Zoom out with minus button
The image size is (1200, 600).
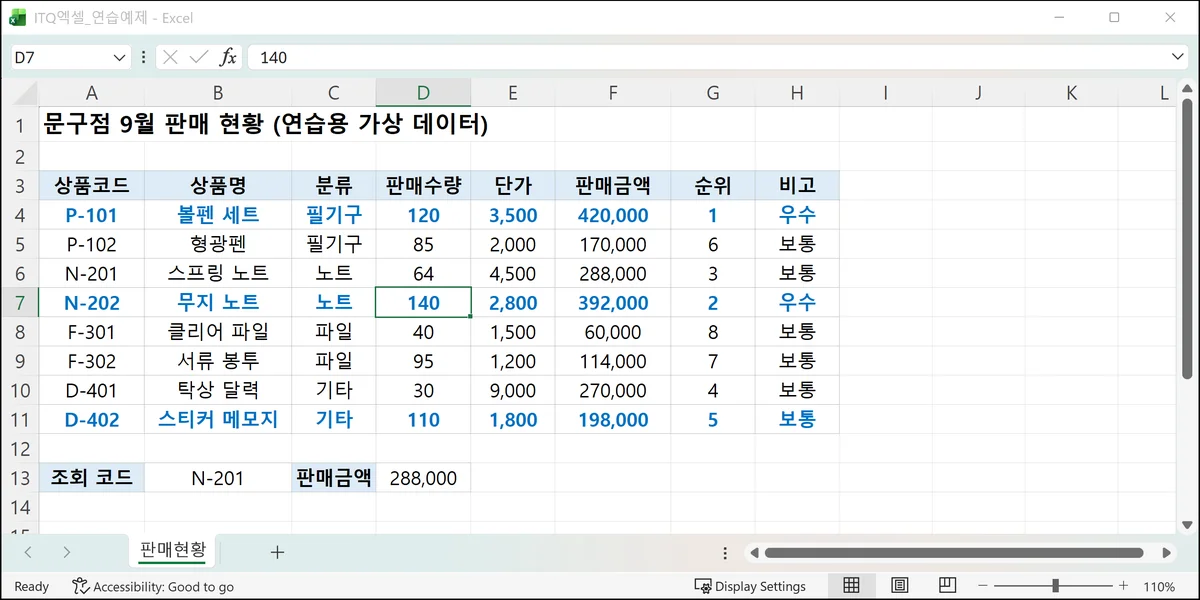982,586
